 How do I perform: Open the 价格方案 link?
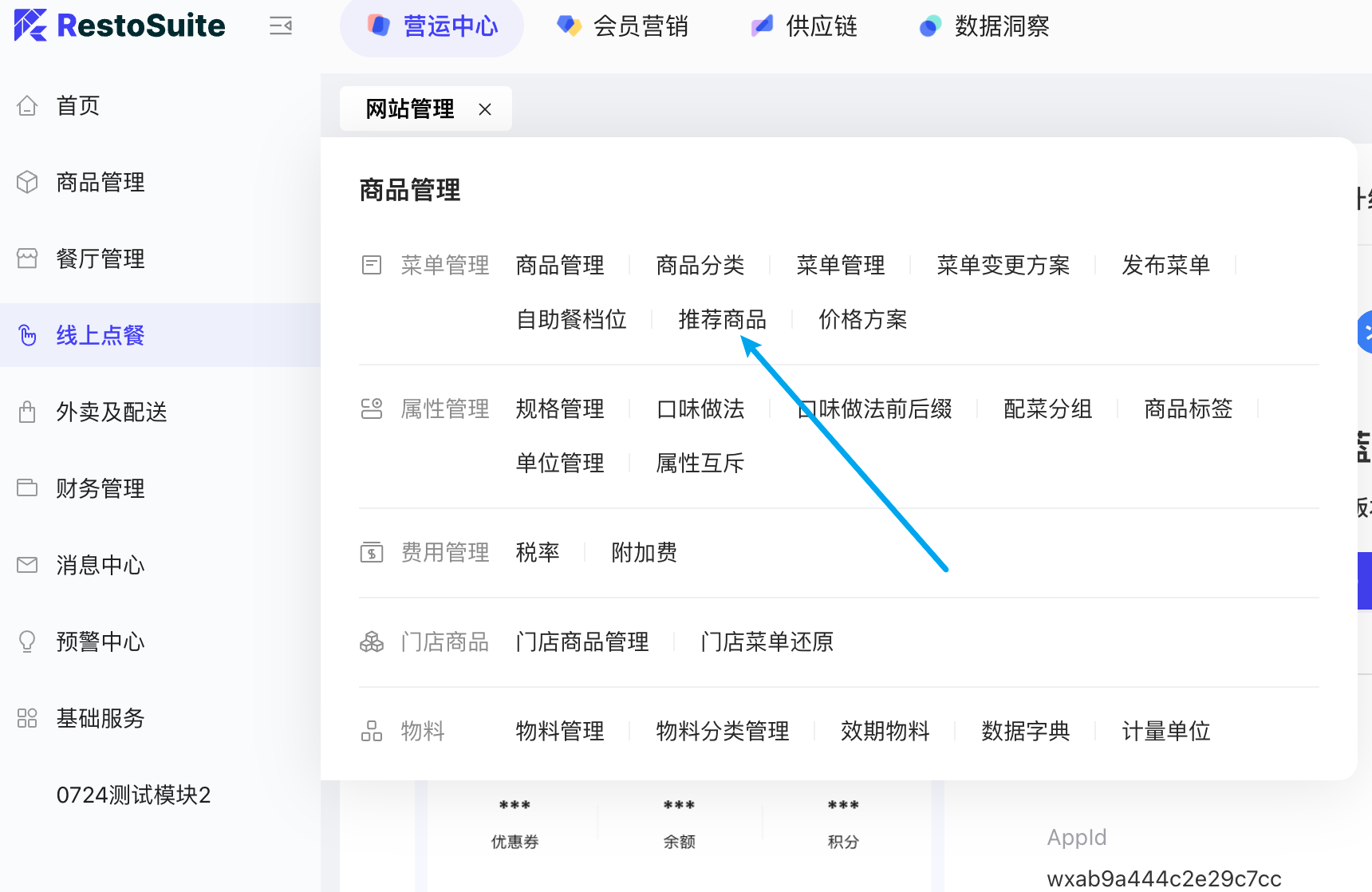point(862,320)
